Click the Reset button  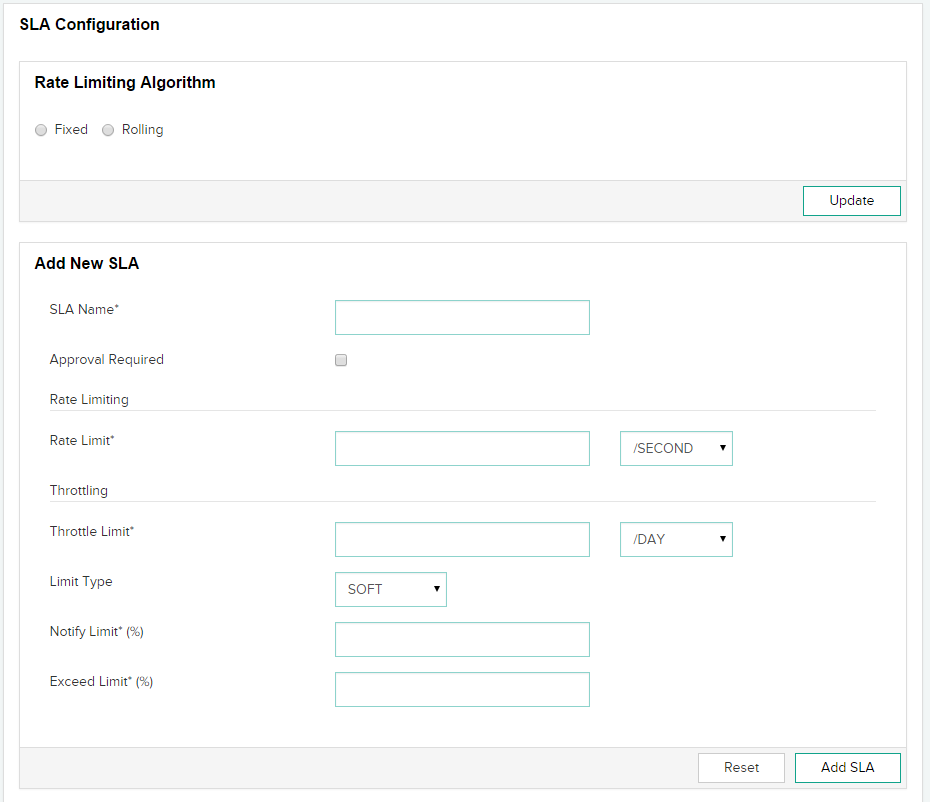click(741, 768)
